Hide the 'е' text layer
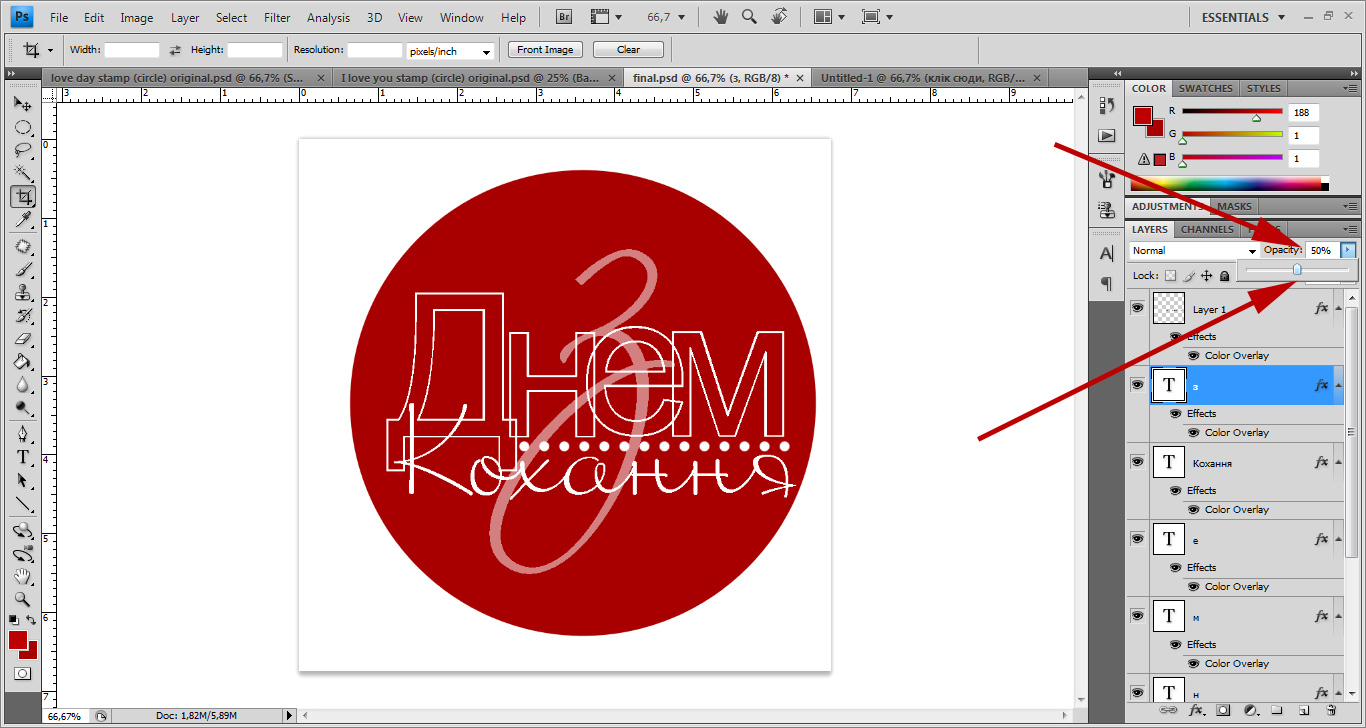 point(1137,538)
